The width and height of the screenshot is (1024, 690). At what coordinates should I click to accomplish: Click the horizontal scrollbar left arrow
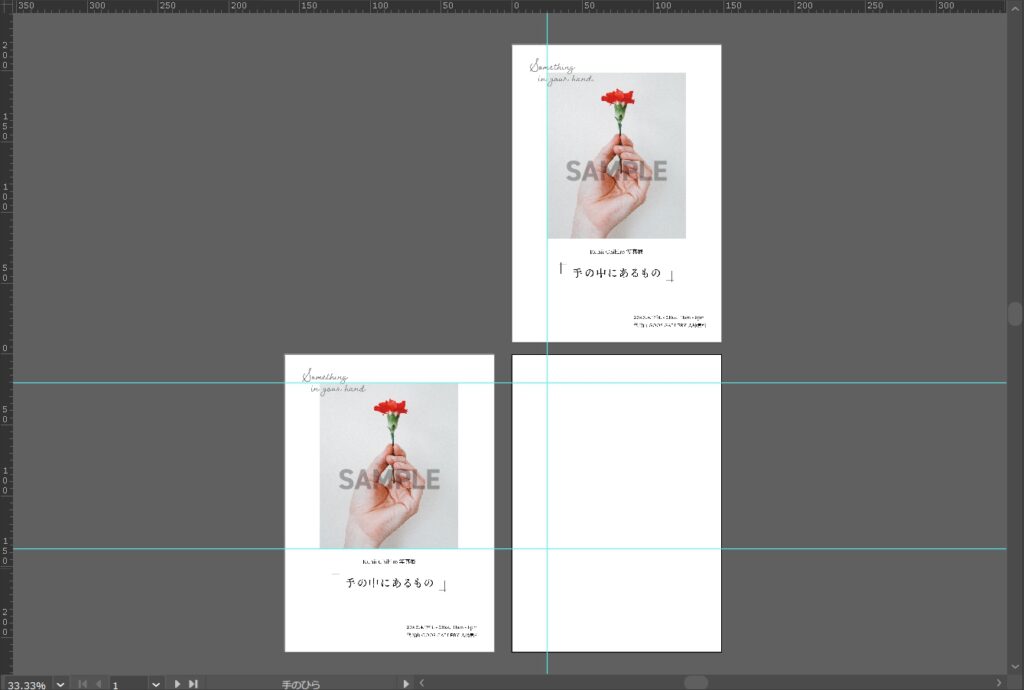421,683
